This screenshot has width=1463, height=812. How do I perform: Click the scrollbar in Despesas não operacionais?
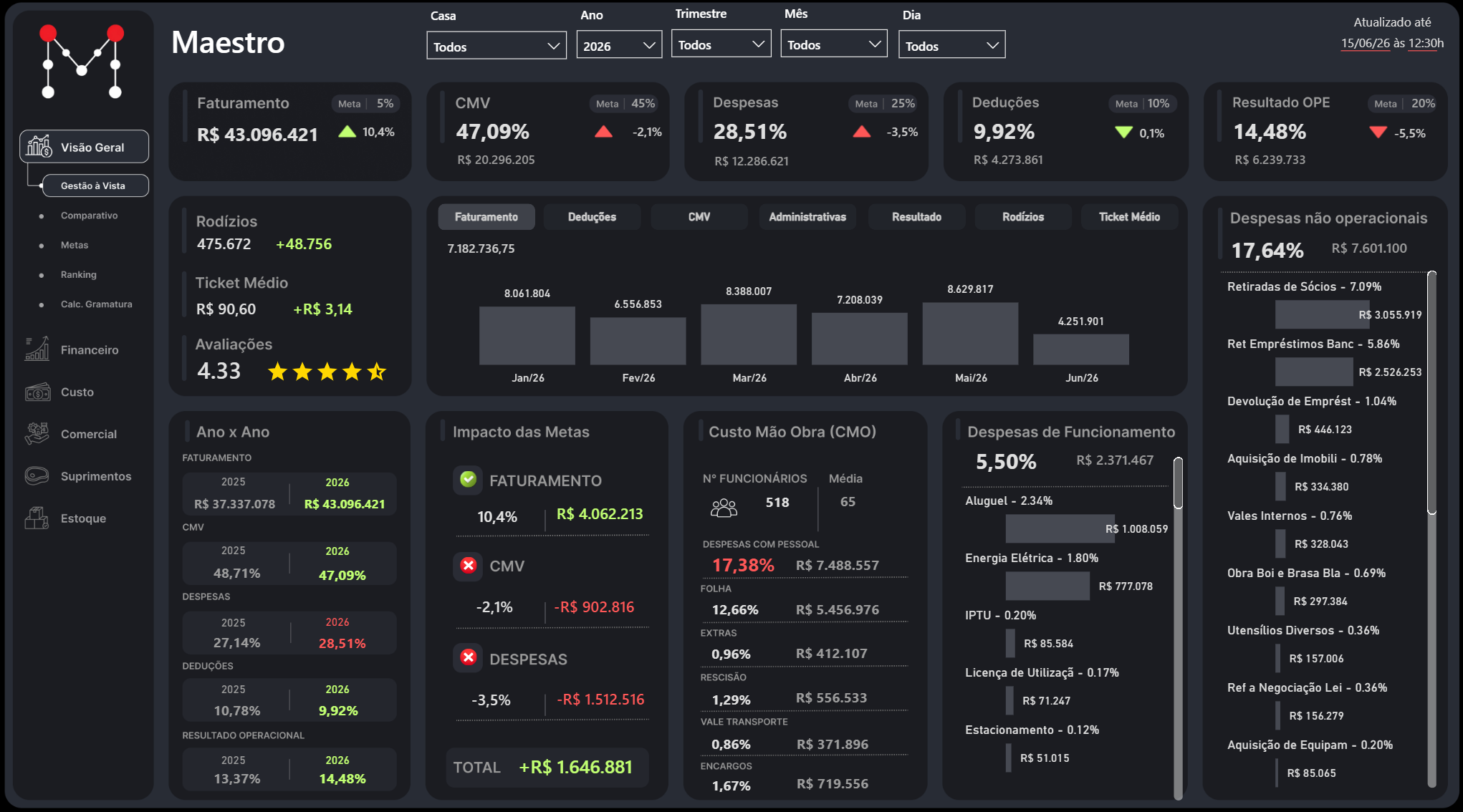coord(1431,392)
